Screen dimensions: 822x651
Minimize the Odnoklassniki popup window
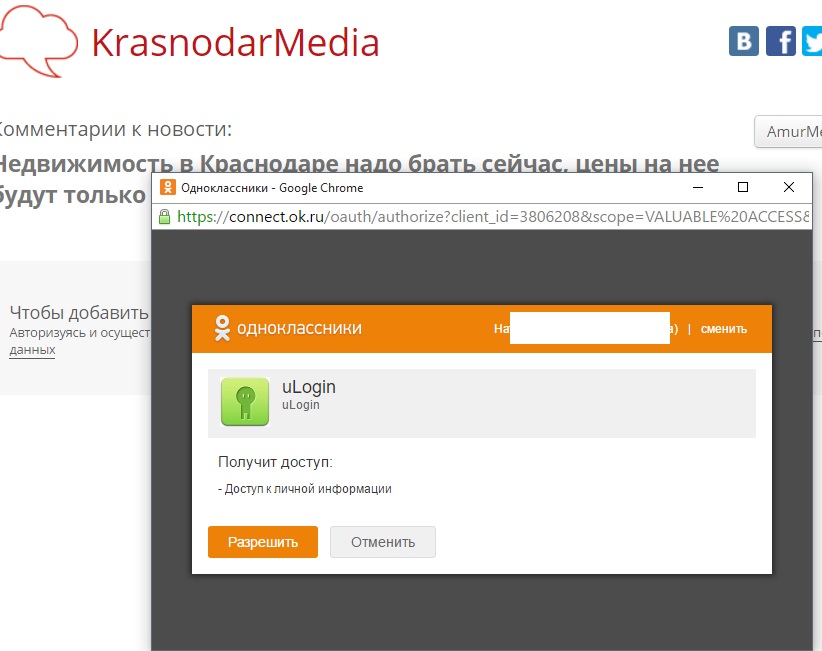point(698,187)
